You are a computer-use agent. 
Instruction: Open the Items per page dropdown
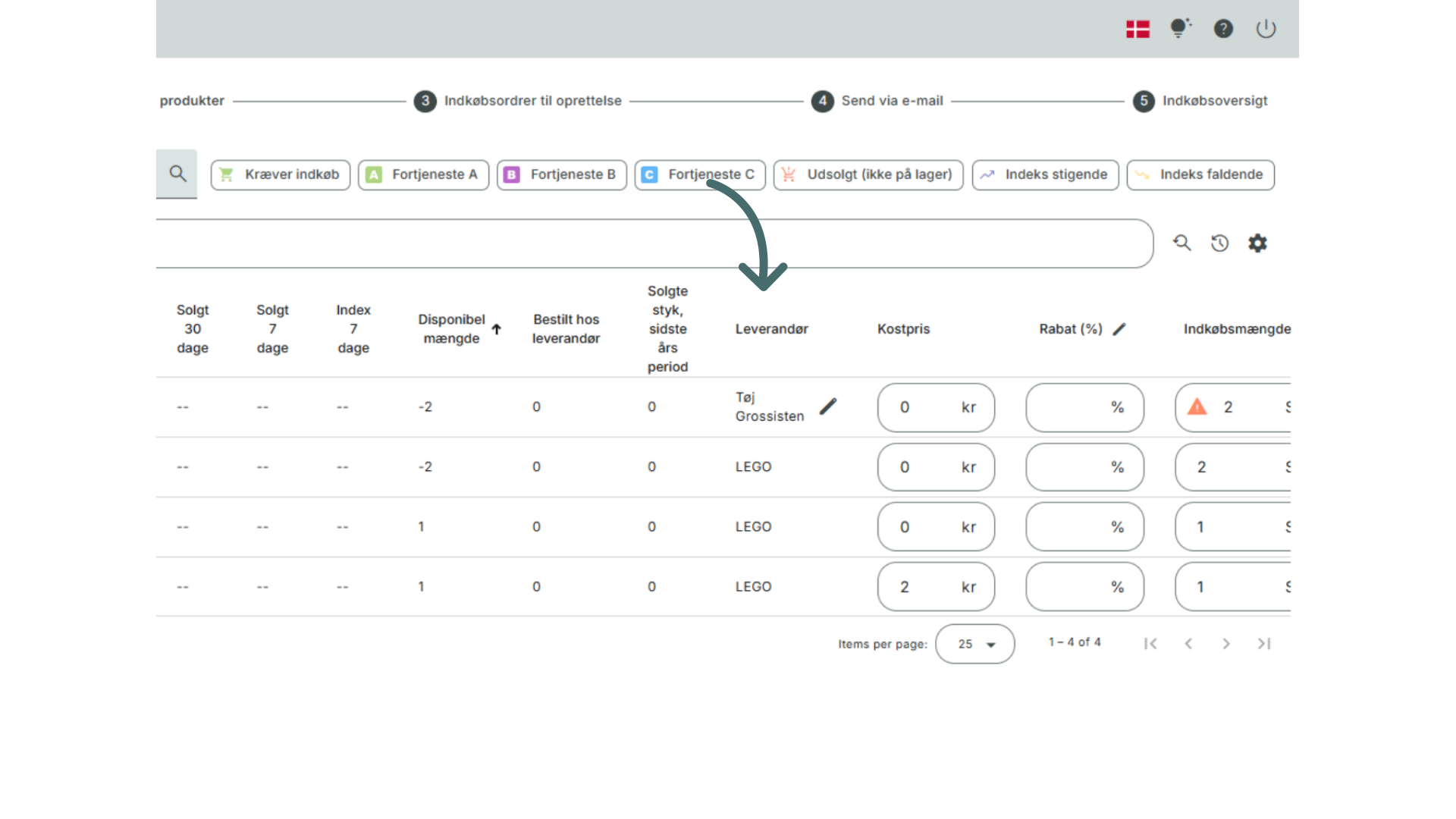(x=975, y=644)
